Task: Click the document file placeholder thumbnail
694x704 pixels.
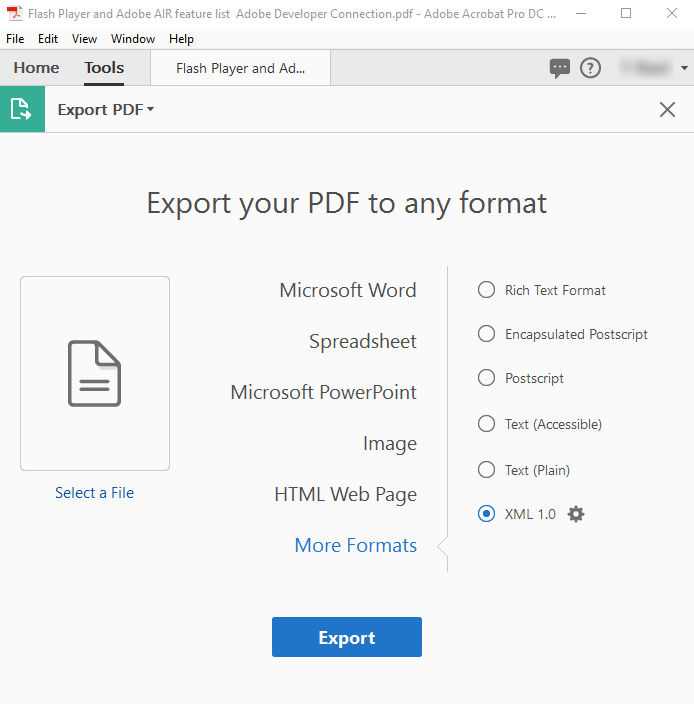Action: tap(95, 374)
